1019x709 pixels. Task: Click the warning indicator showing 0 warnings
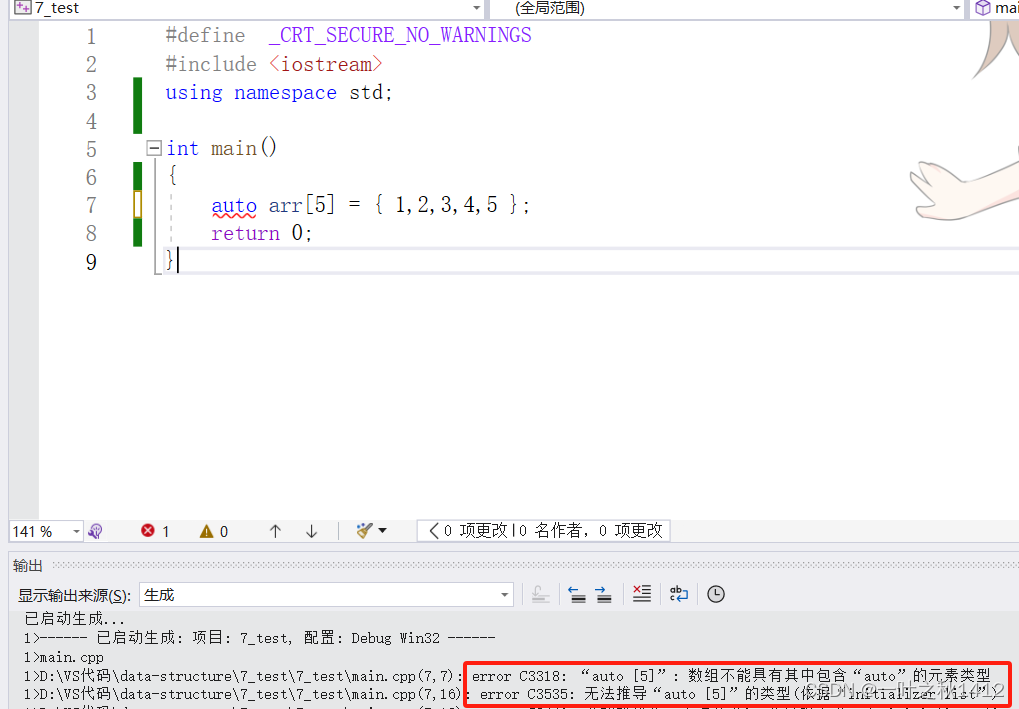(x=214, y=530)
